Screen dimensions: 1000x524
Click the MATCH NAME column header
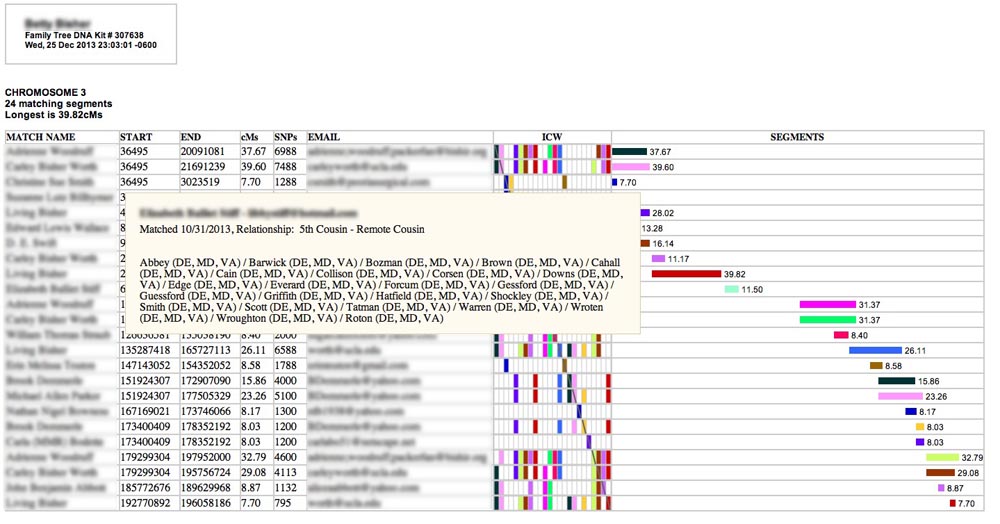40,137
